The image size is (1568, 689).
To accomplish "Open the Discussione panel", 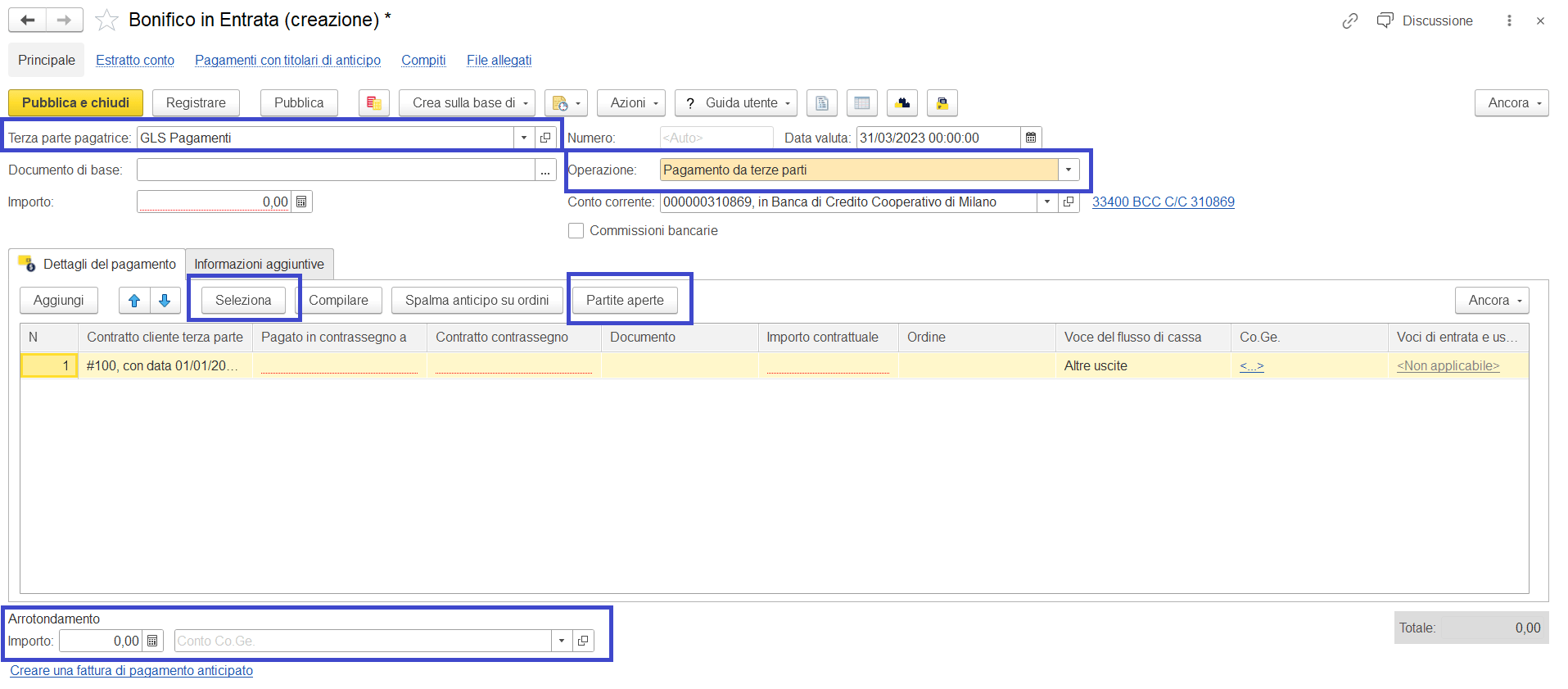I will pyautogui.click(x=1425, y=20).
